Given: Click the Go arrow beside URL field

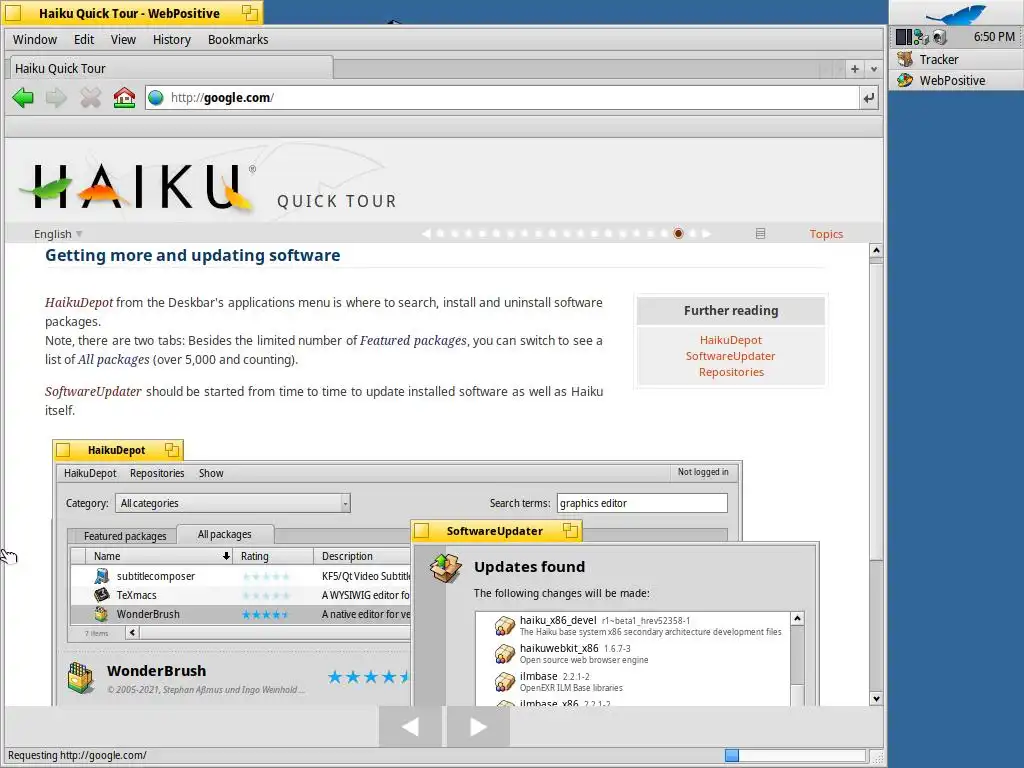Looking at the screenshot, I should point(869,98).
